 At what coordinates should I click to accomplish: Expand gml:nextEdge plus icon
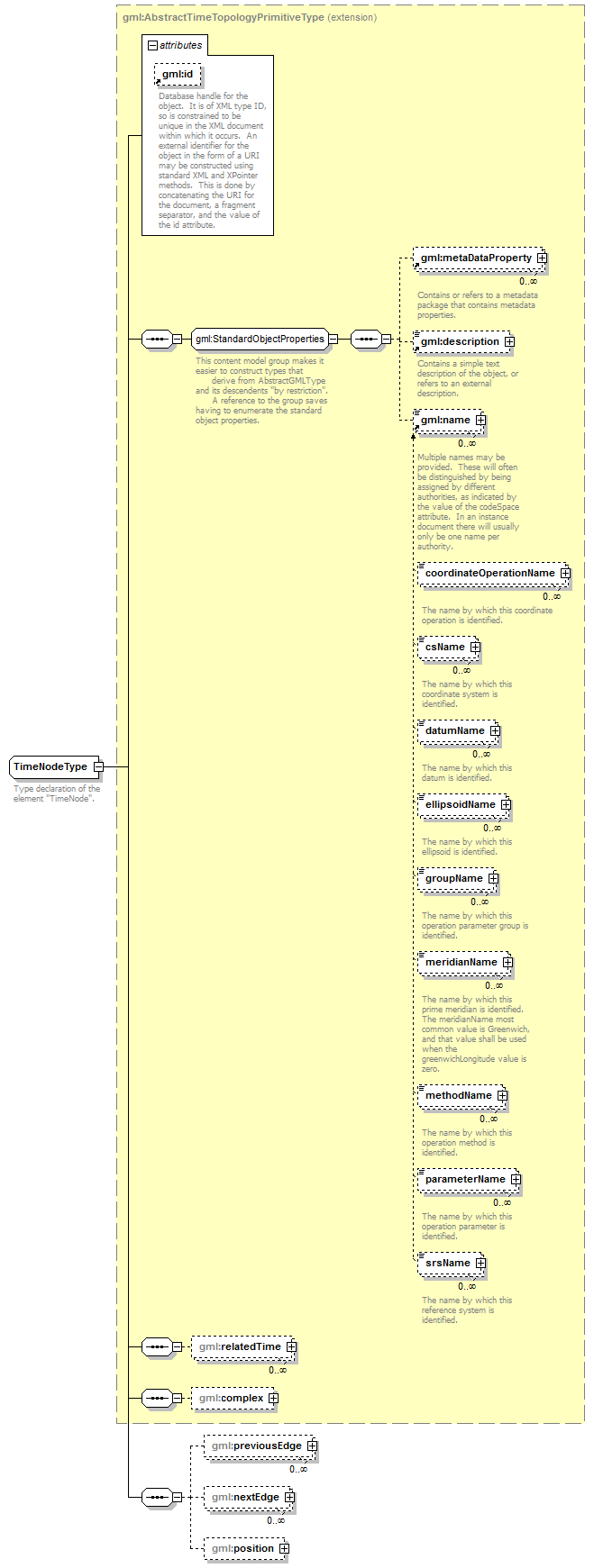click(x=289, y=1497)
